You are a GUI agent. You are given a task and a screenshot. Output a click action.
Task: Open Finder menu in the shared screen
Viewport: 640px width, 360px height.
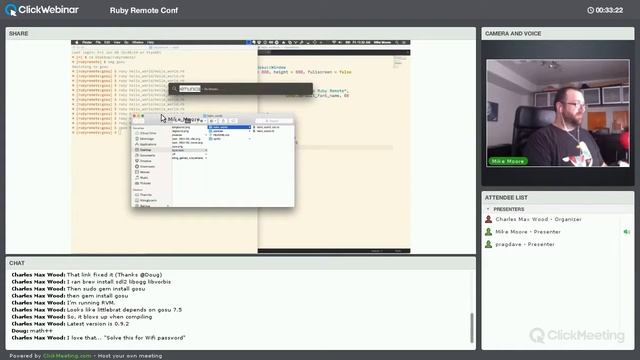[87, 42]
